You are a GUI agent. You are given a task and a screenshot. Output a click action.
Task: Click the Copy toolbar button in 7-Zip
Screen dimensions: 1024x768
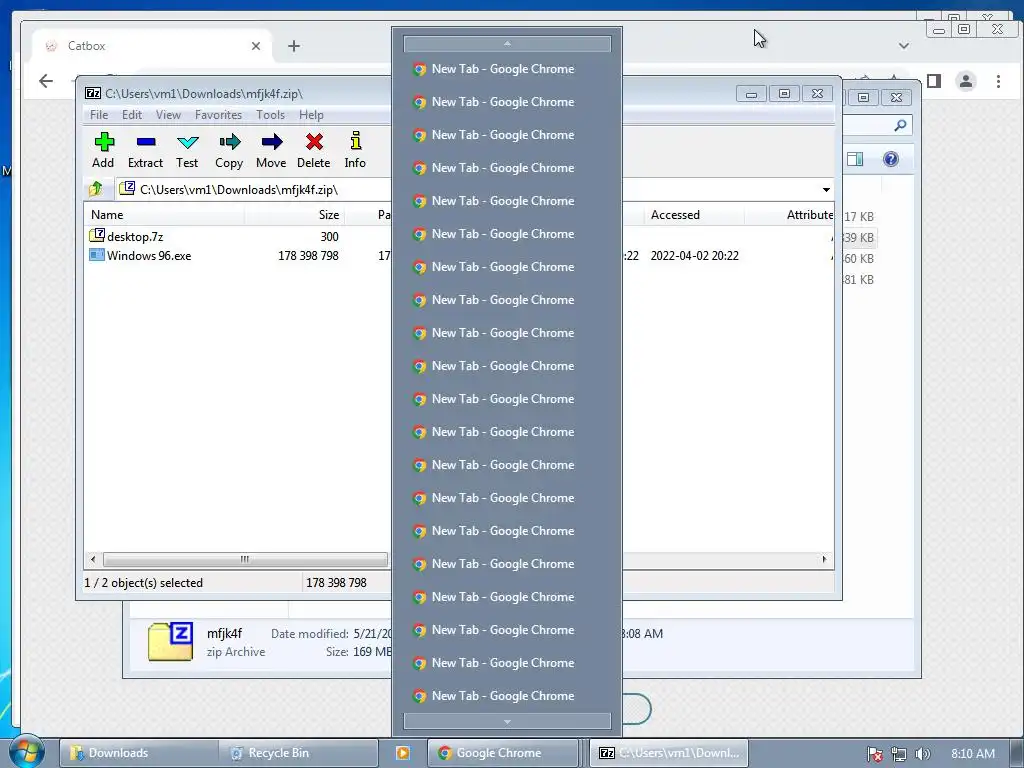point(229,151)
